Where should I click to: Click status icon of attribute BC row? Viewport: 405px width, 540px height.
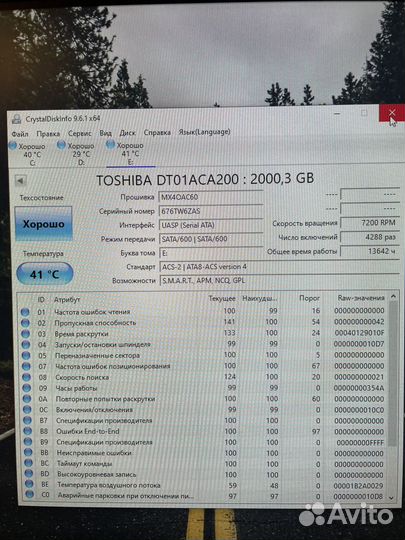(29, 464)
